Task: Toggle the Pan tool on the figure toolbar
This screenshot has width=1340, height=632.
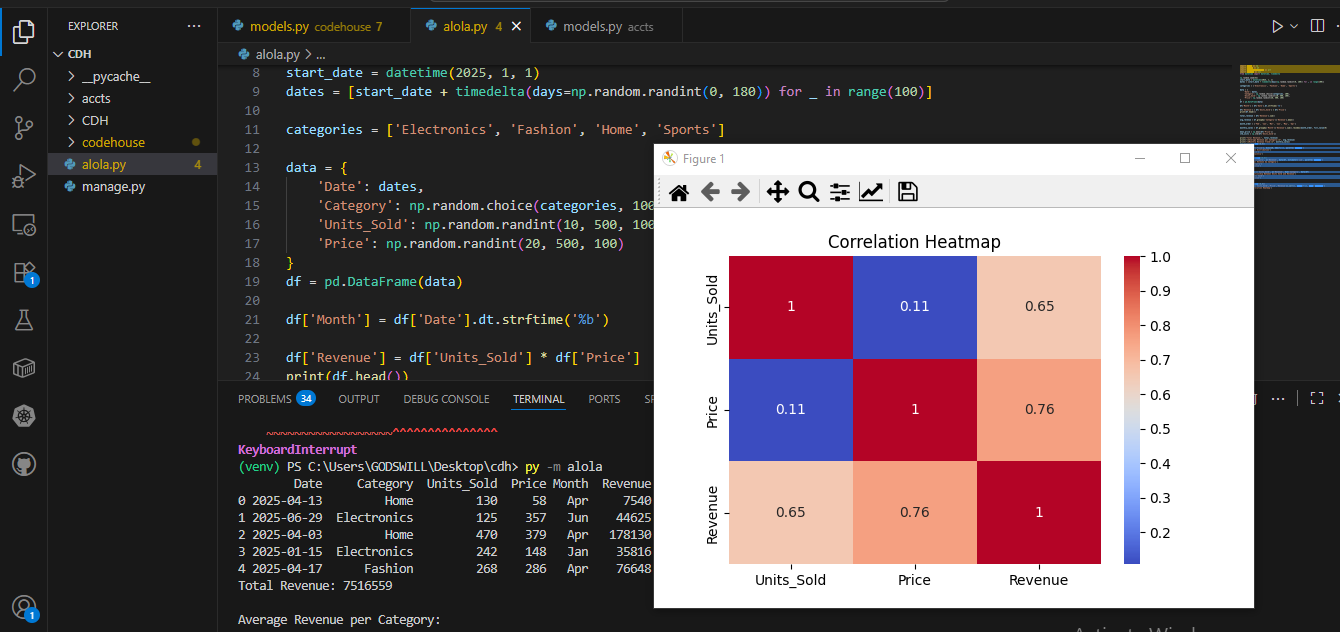Action: tap(778, 191)
